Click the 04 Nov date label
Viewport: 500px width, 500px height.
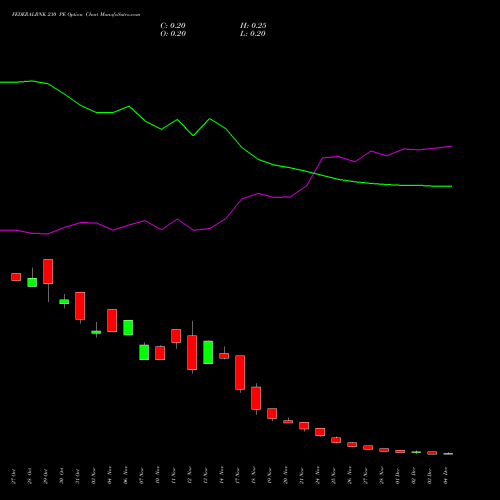(x=110, y=476)
